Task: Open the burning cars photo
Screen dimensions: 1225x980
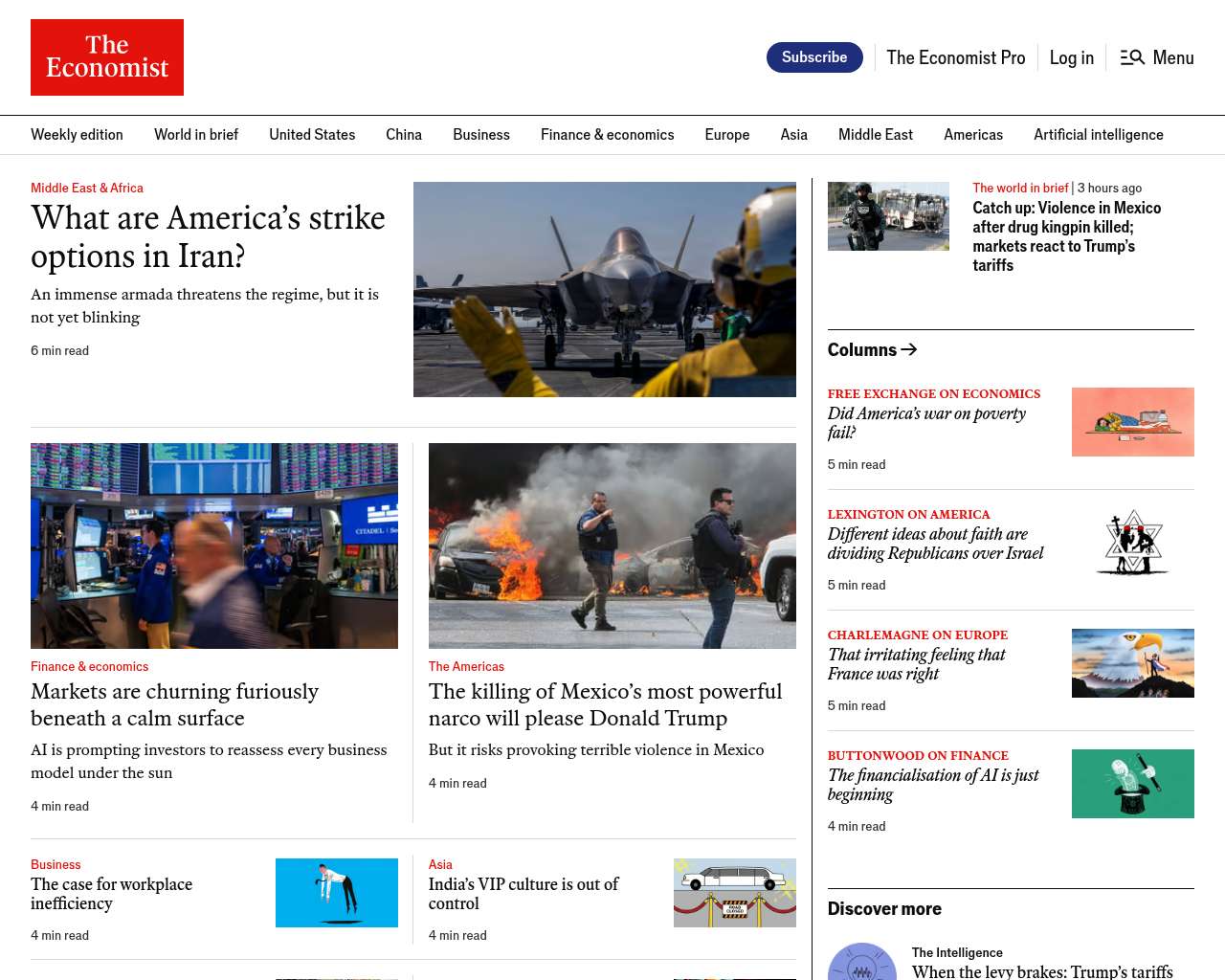Action: (x=612, y=546)
